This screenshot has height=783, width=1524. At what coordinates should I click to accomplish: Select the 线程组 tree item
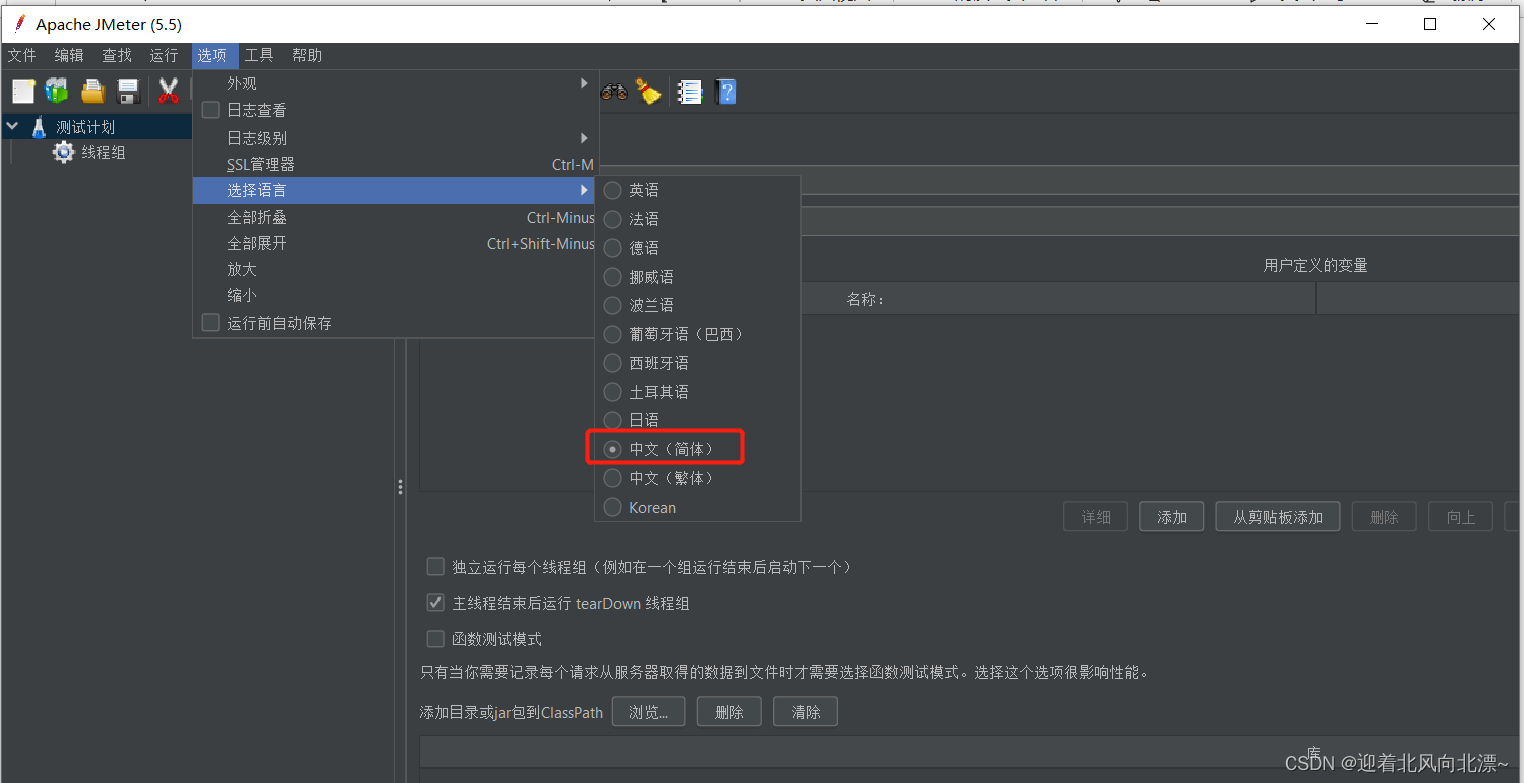(103, 152)
